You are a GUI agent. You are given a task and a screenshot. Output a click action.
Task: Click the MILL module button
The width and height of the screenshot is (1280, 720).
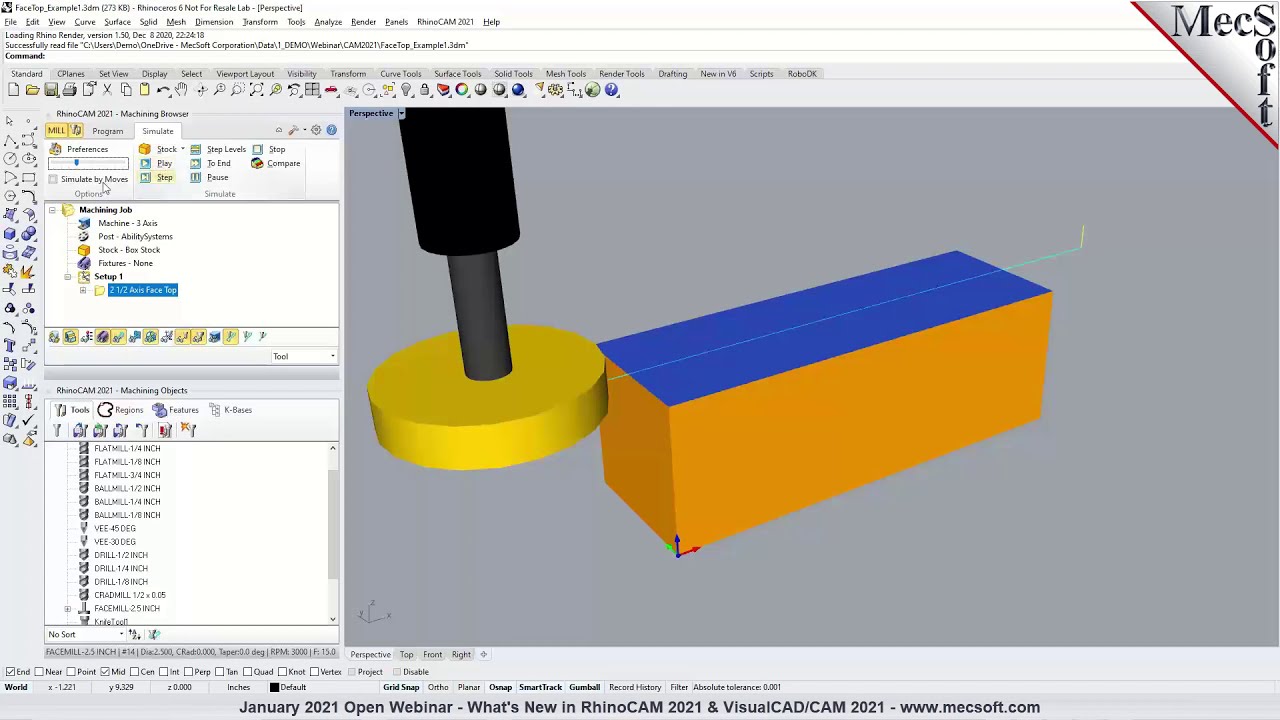coord(56,131)
